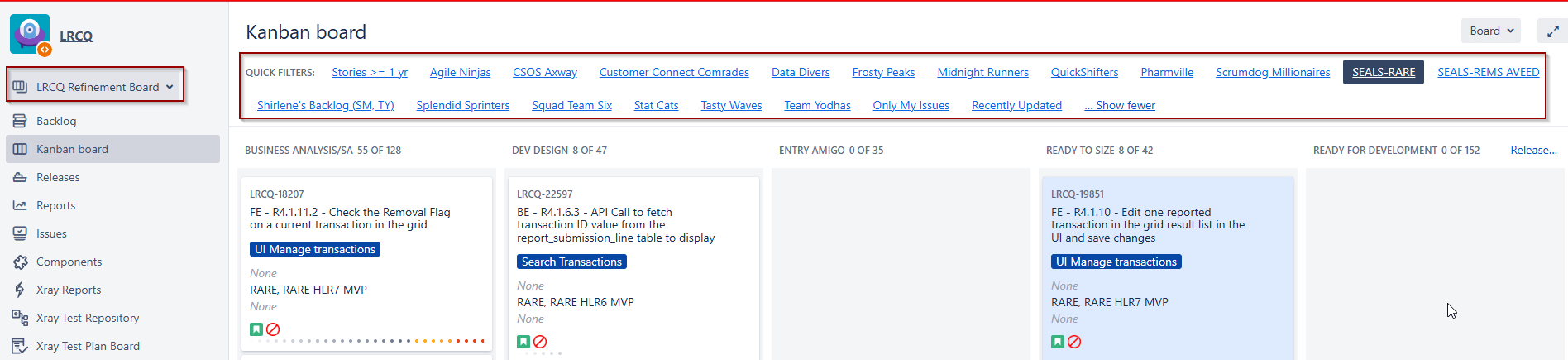Open the LRCQ Refinement Board dropdown
Image resolution: width=1568 pixels, height=360 pixels.
pos(96,86)
